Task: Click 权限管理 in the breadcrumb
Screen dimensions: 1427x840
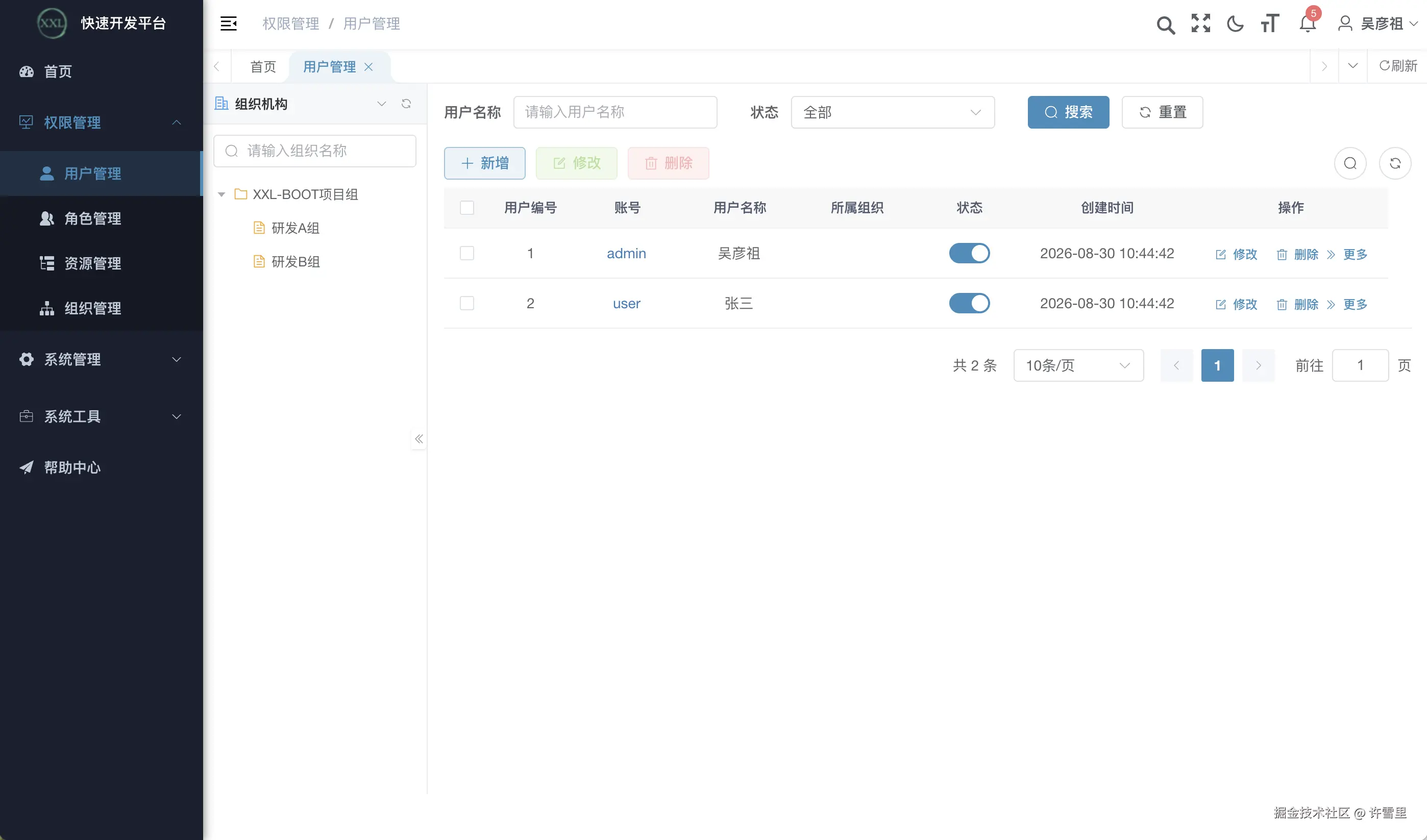Action: point(290,24)
